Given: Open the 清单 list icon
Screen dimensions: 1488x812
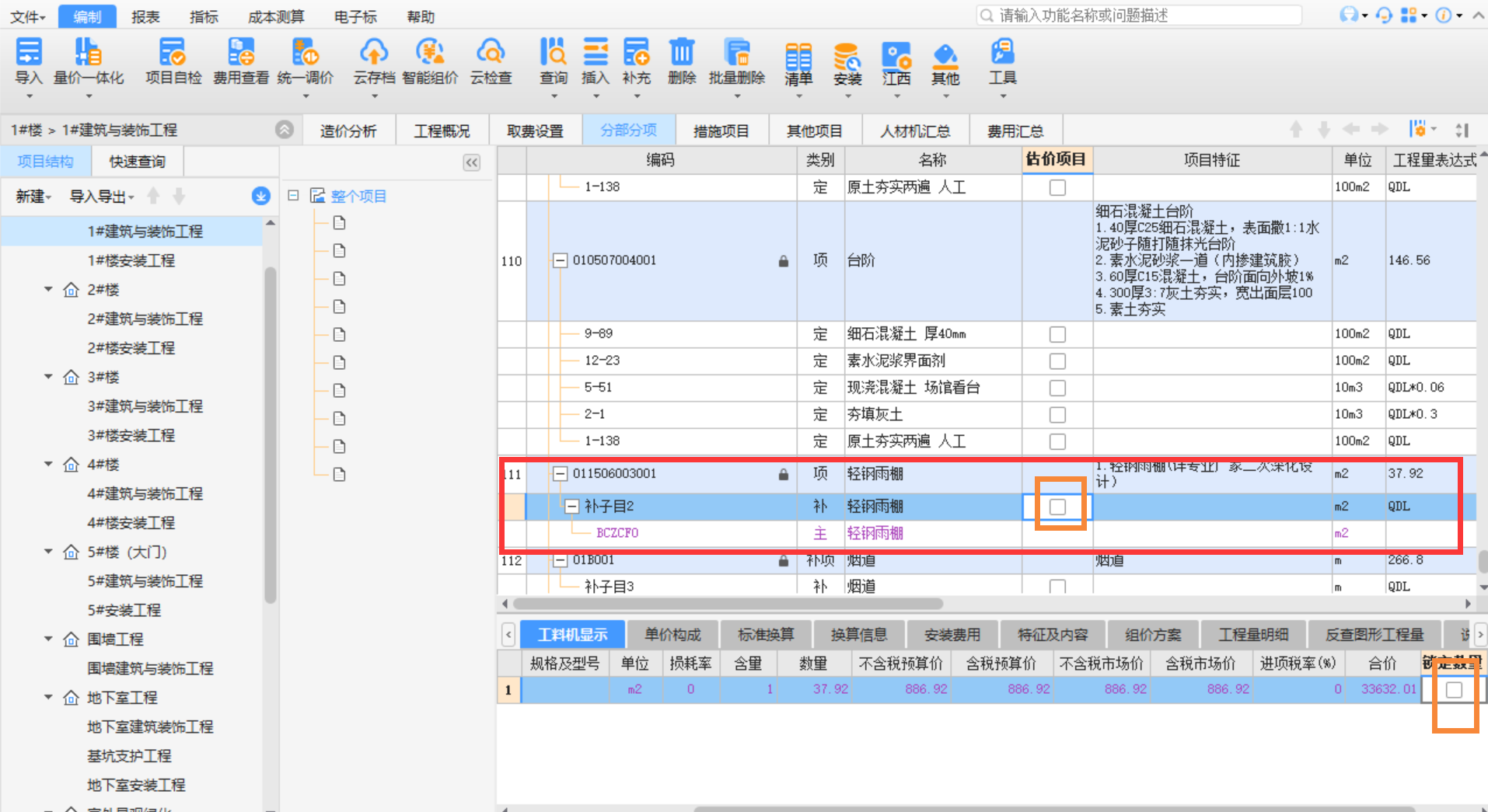Looking at the screenshot, I should pos(798,56).
